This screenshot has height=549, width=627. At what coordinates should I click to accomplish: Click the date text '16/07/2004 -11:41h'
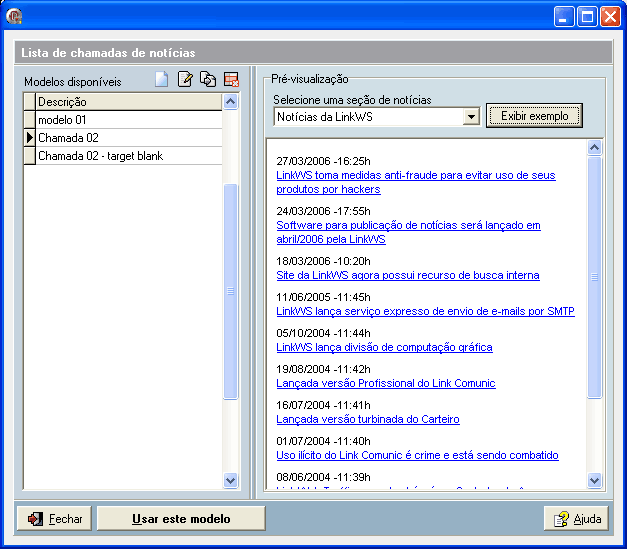click(323, 405)
